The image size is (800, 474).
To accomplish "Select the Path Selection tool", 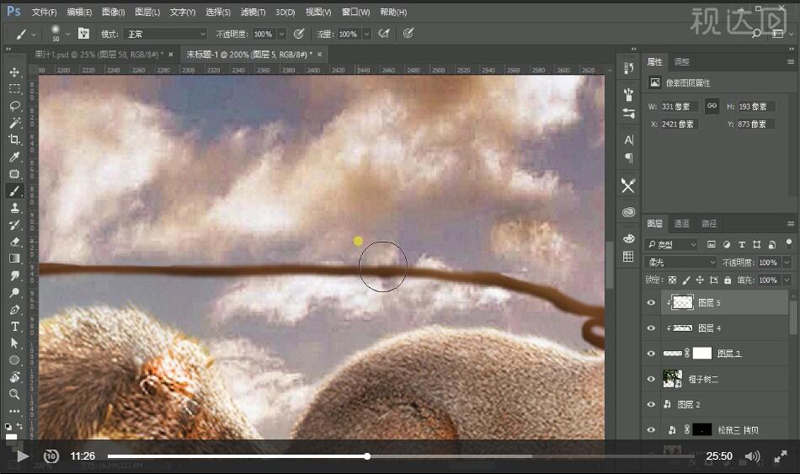I will pos(14,343).
